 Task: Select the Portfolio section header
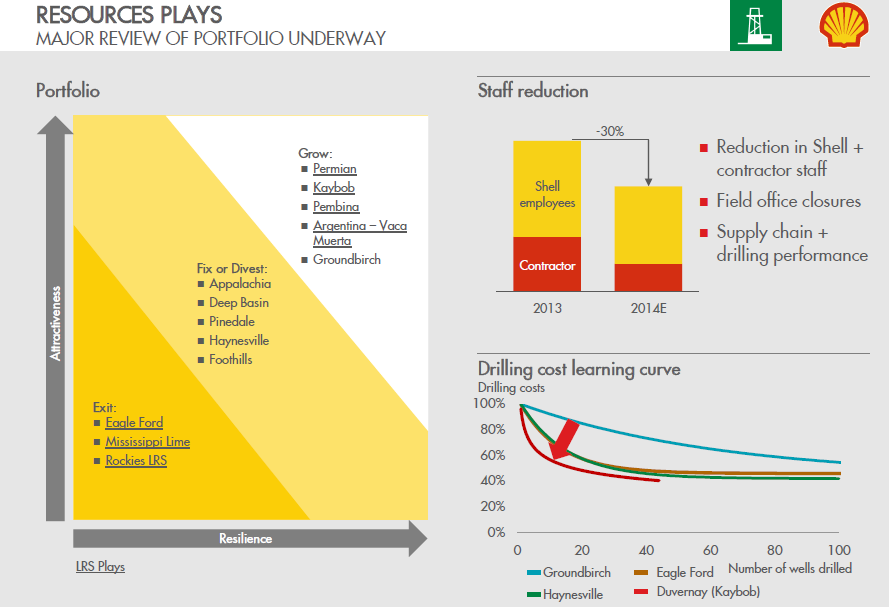tap(69, 90)
